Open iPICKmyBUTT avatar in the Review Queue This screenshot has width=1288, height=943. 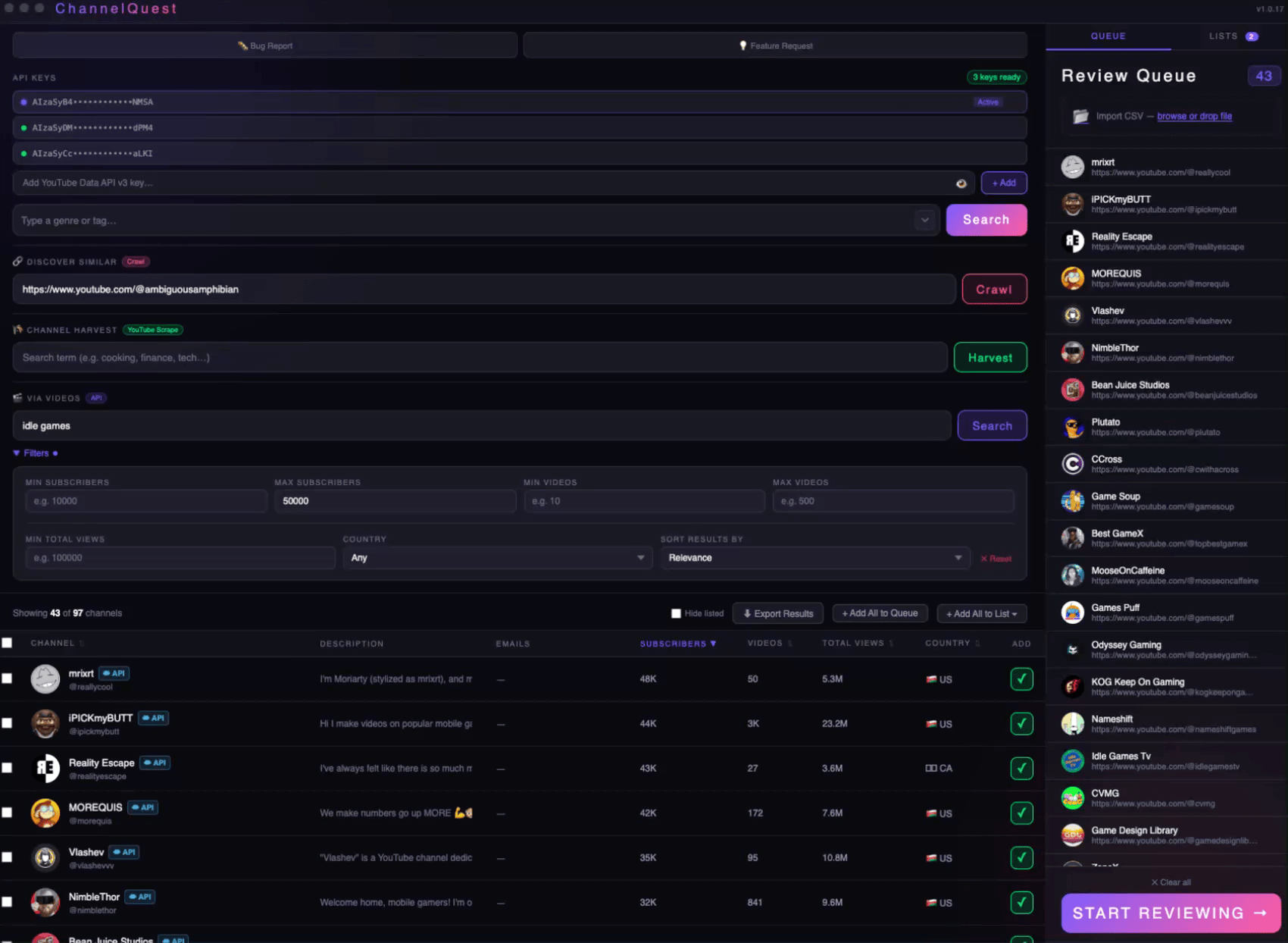pyautogui.click(x=1072, y=204)
